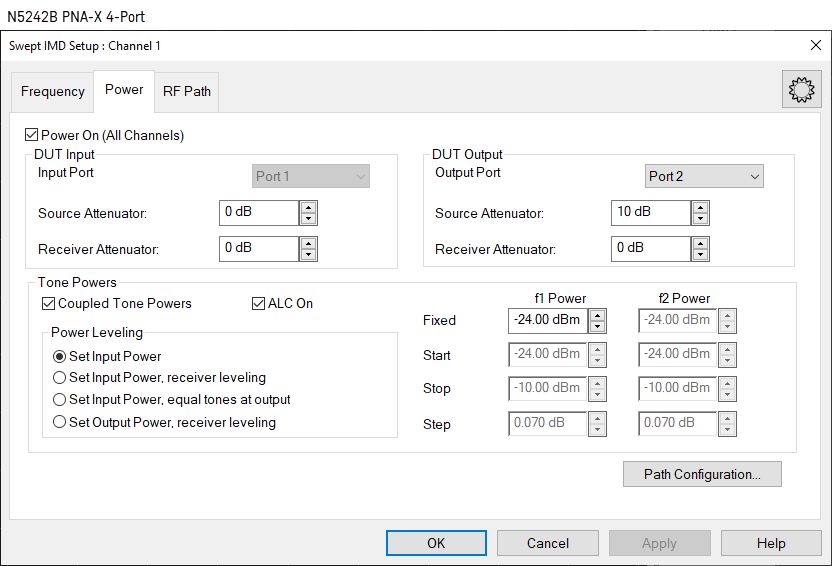Click the Fixed f1 Power input field
832x566 pixels.
(x=547, y=320)
